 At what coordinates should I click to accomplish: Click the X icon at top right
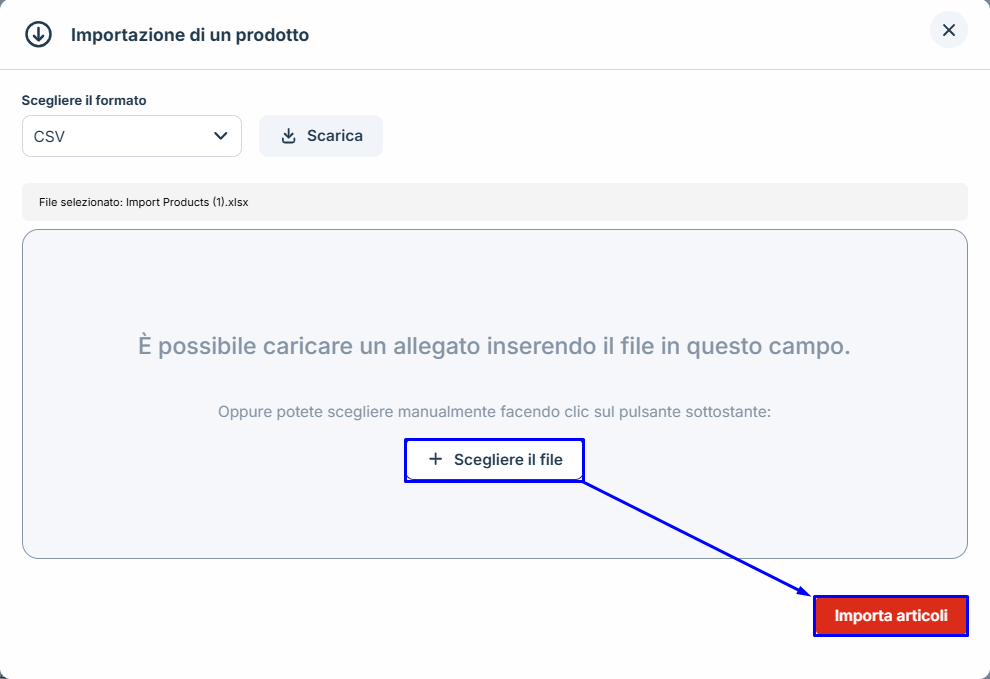[948, 30]
